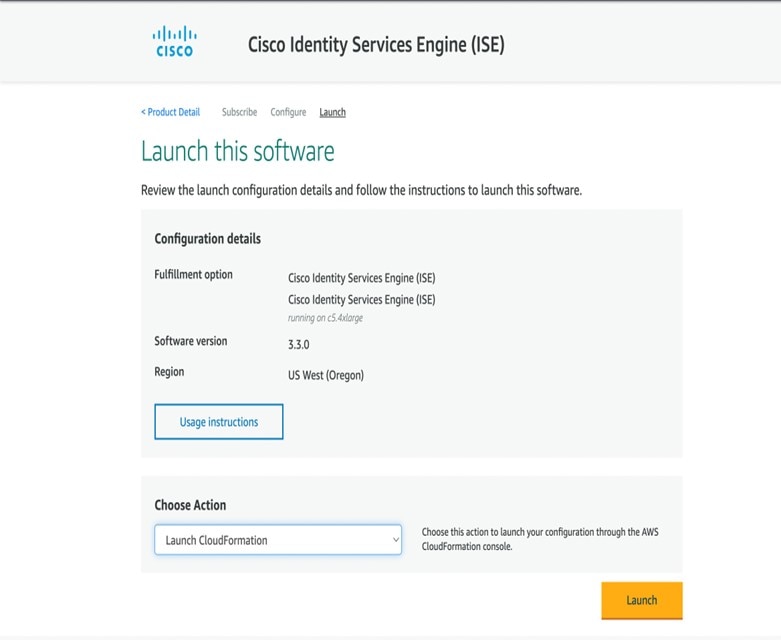Click the Software version label
Viewport: 781px width, 640px height.
point(191,341)
